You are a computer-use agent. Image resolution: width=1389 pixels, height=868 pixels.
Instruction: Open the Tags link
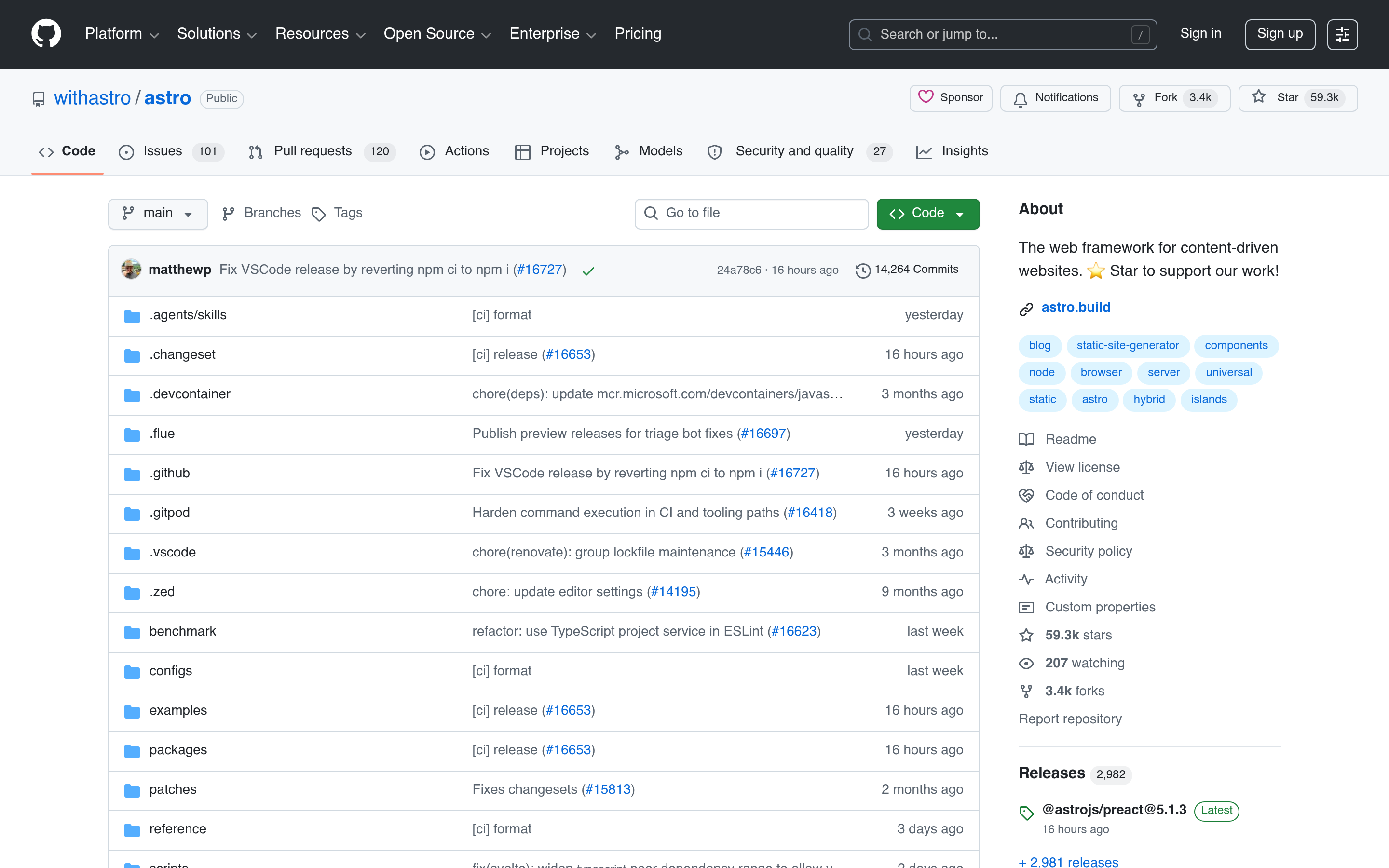[337, 213]
